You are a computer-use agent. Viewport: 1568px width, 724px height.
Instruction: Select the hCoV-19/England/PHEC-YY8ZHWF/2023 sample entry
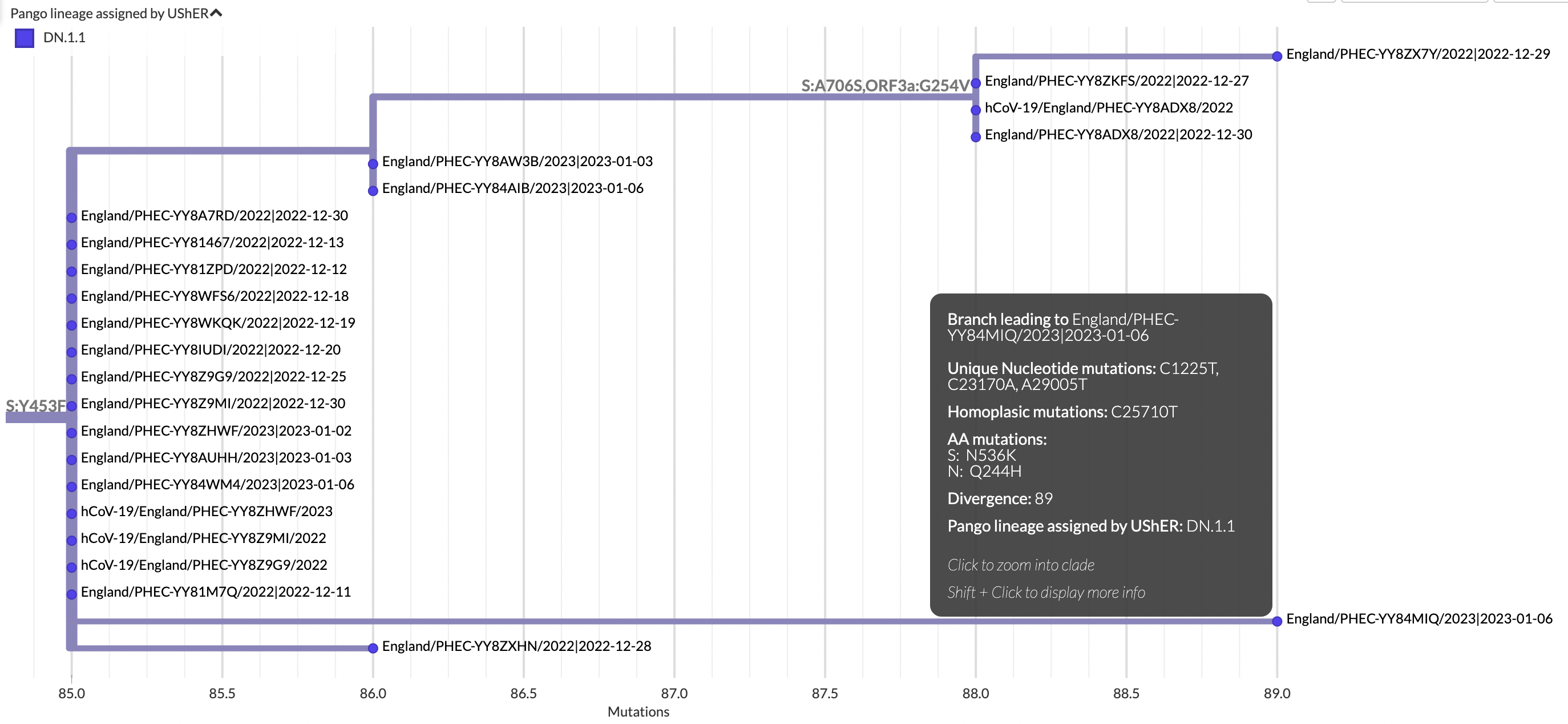click(207, 512)
